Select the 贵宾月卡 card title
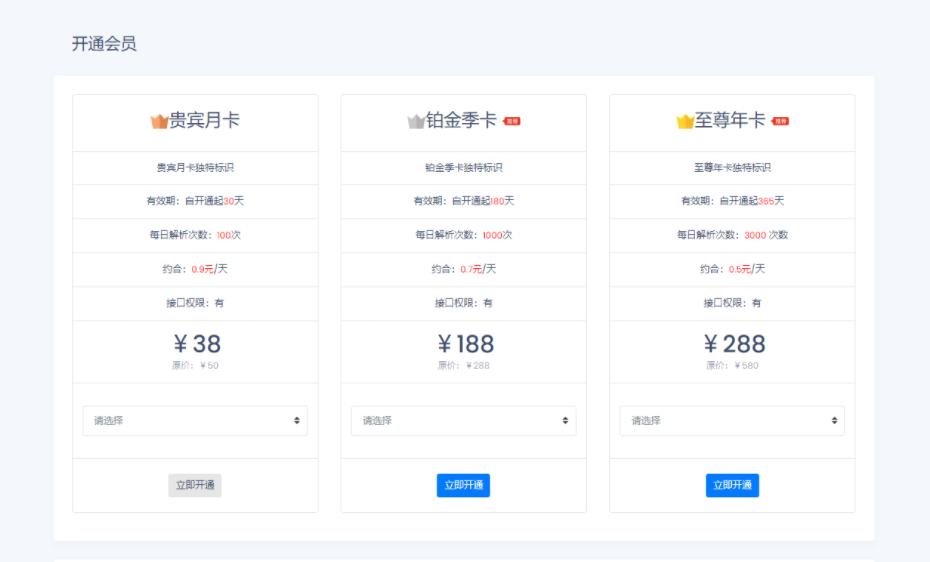 coord(204,121)
